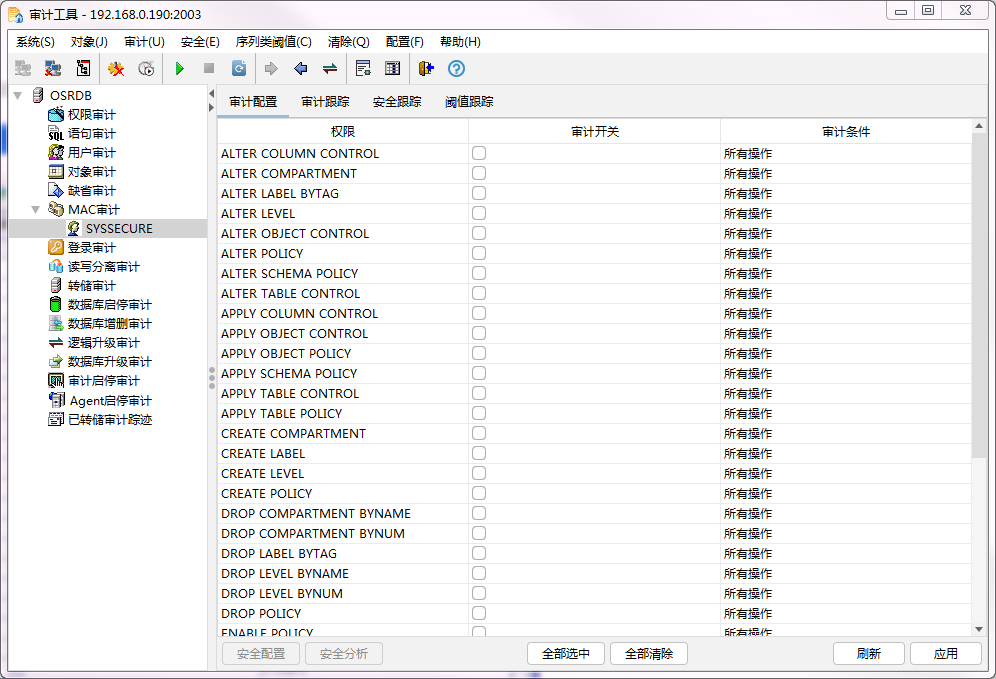This screenshot has height=679, width=996.
Task: Click the green start (play) toolbar icon
Action: tap(180, 69)
